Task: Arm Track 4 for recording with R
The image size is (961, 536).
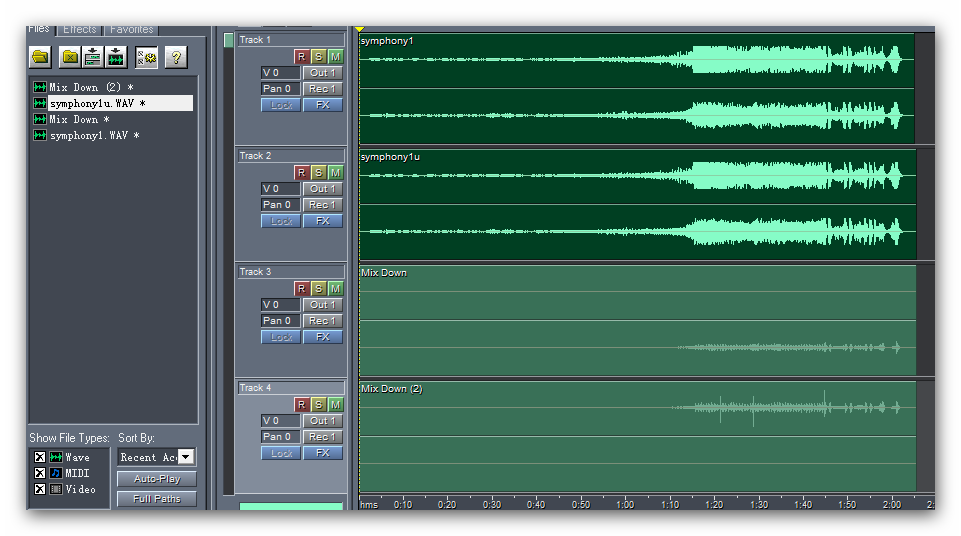Action: (301, 404)
